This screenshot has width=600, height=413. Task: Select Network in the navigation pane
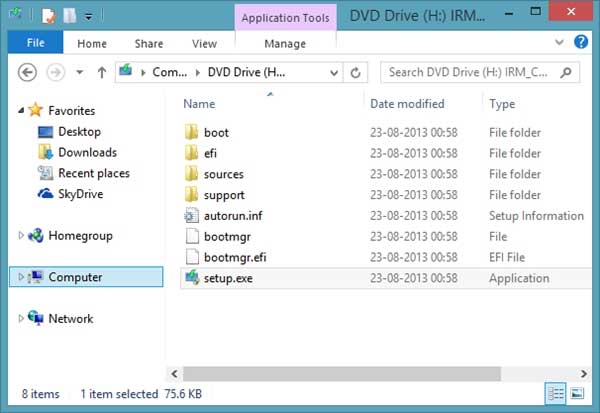coord(71,318)
